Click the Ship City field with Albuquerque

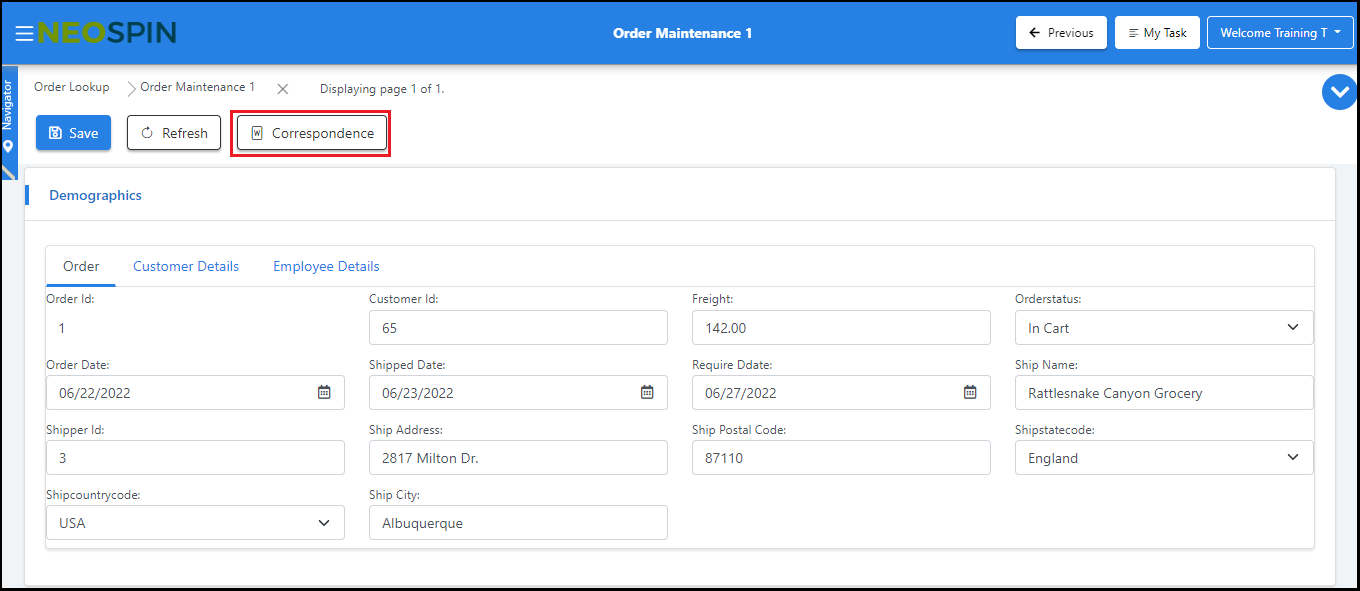(x=518, y=523)
